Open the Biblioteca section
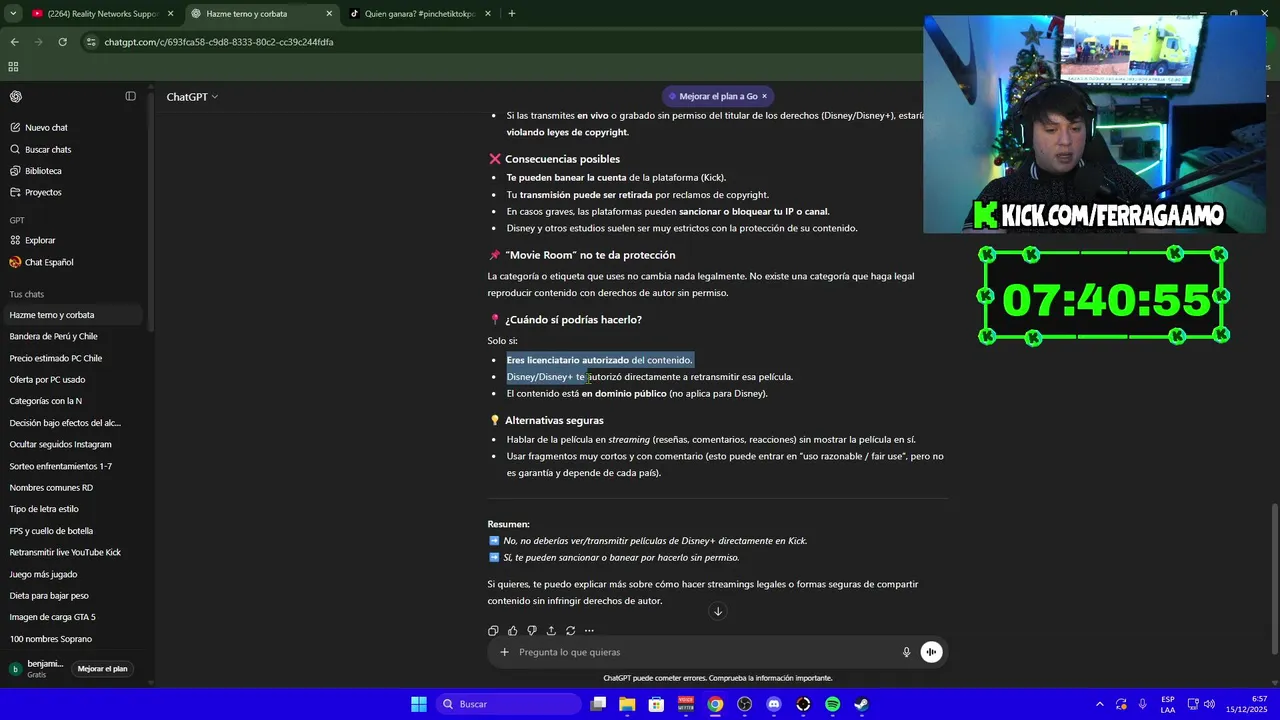This screenshot has width=1280, height=720. tap(43, 171)
